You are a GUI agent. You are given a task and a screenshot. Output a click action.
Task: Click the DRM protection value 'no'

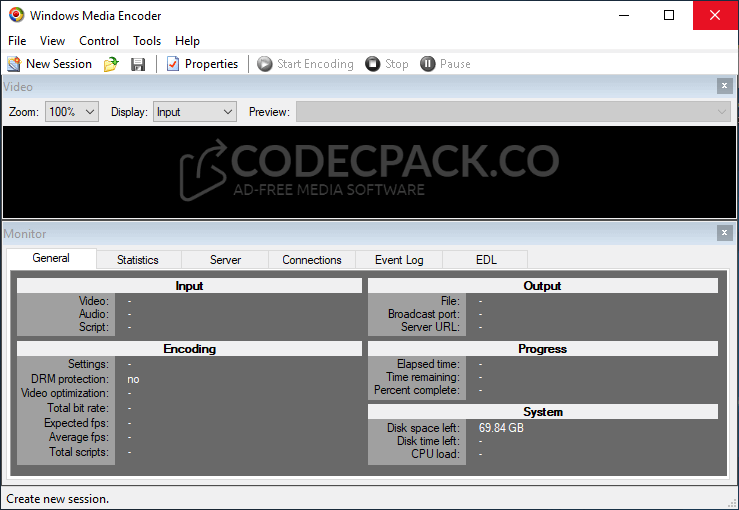click(133, 379)
